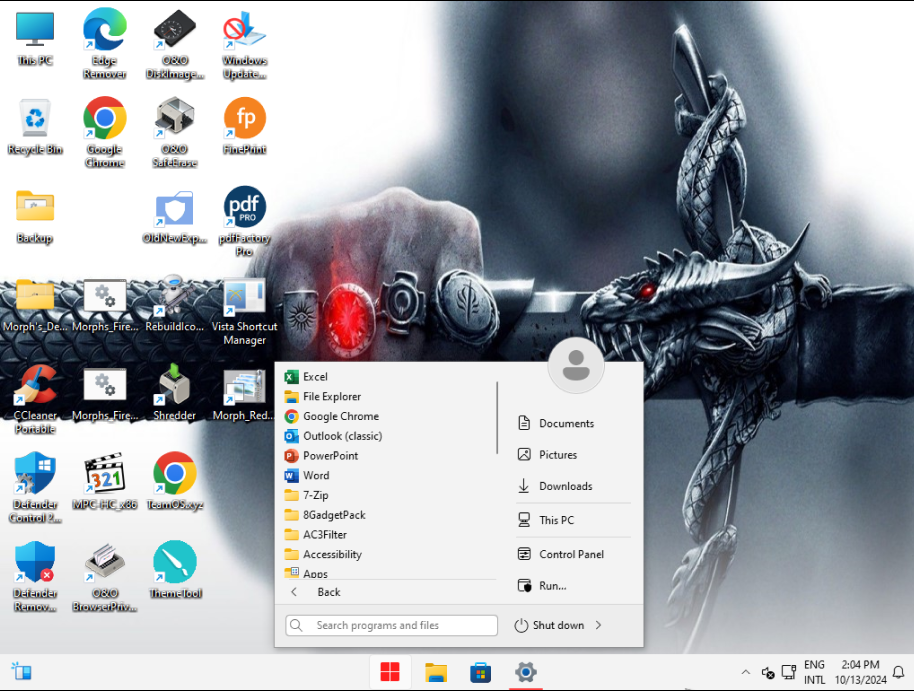914x691 pixels.
Task: Open O&O SafeErase shortcut
Action: tap(175, 133)
